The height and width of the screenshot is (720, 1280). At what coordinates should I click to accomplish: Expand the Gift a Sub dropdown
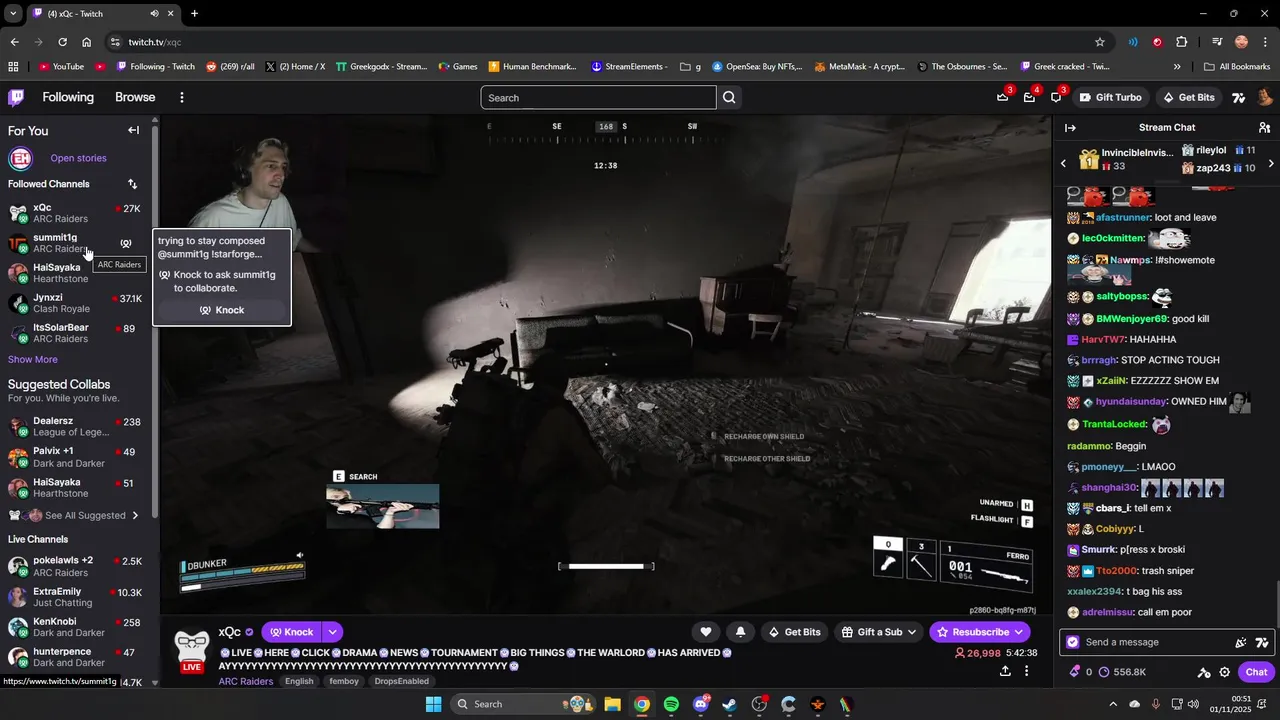pyautogui.click(x=911, y=632)
